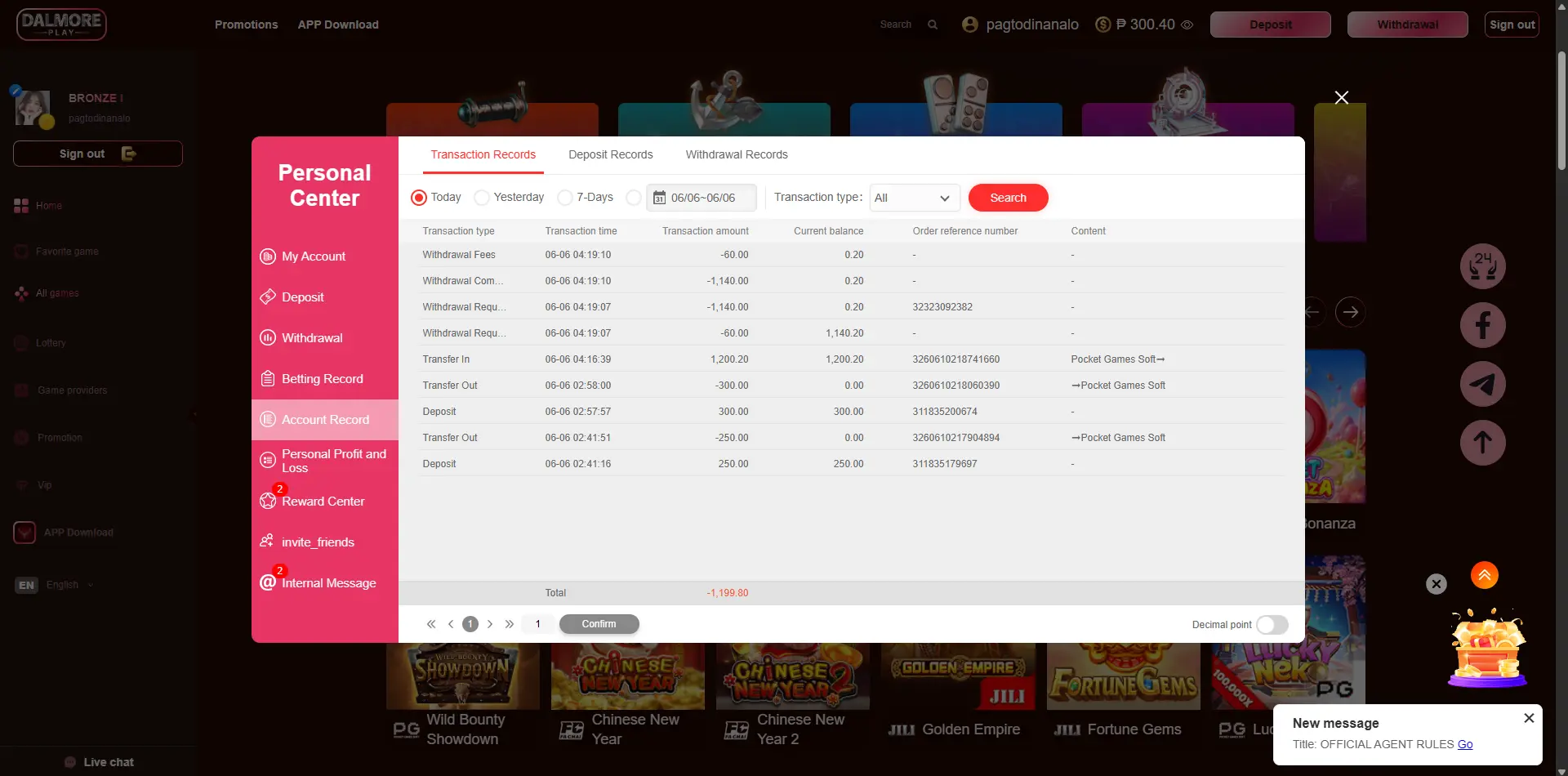This screenshot has width=1568, height=776.
Task: Open the Fortune Gems game thumbnail
Action: pos(1123,678)
